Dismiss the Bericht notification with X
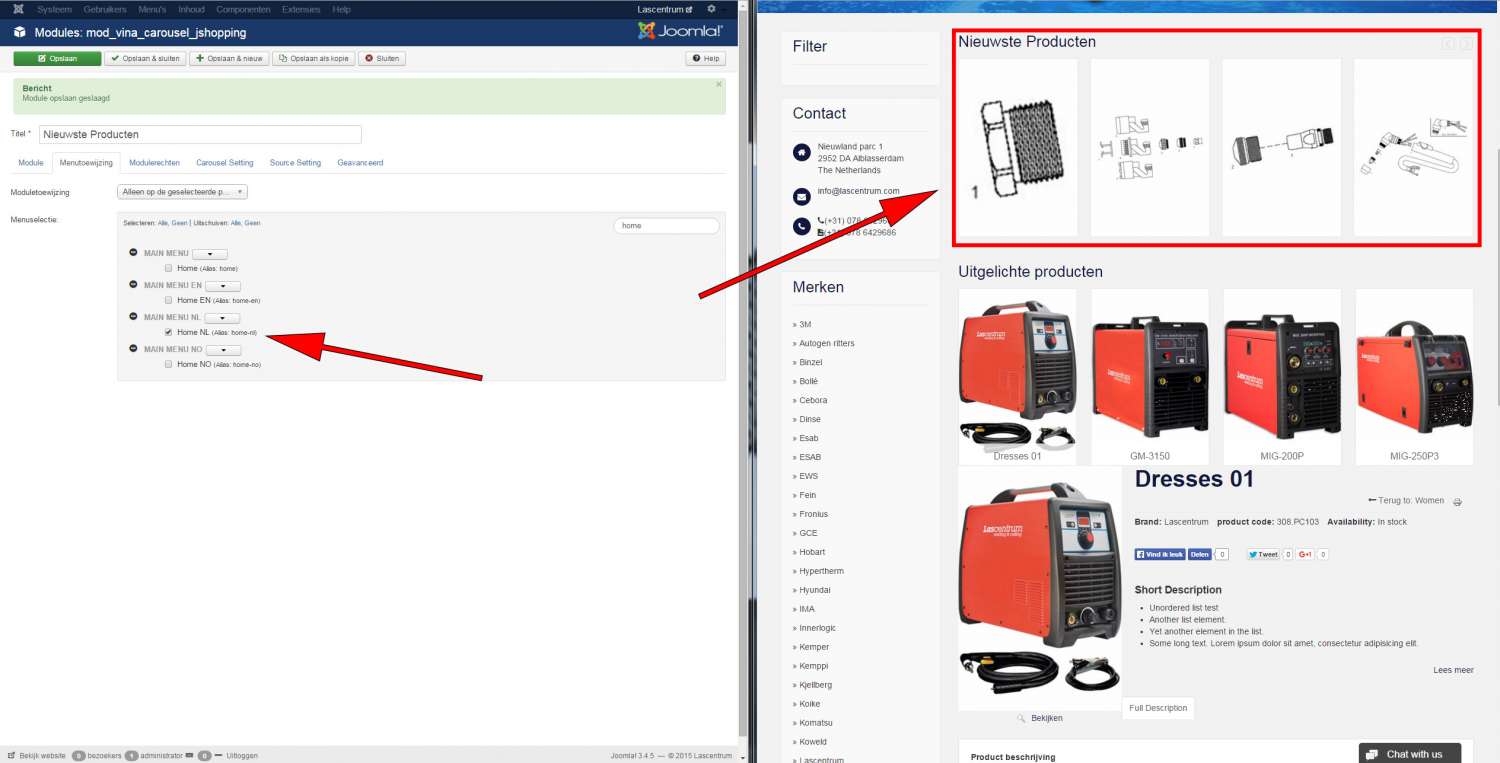The height and width of the screenshot is (763, 1500). pos(718,85)
